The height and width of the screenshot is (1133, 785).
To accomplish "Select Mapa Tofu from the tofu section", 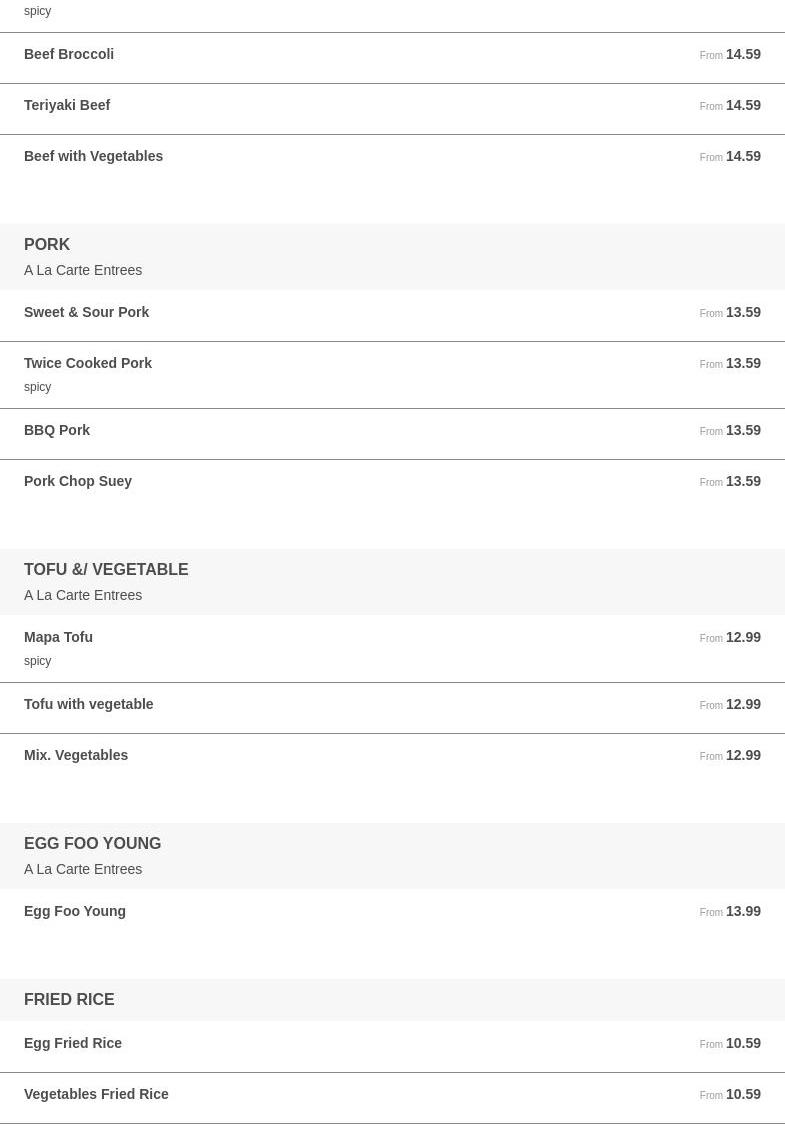I will (x=392, y=649).
